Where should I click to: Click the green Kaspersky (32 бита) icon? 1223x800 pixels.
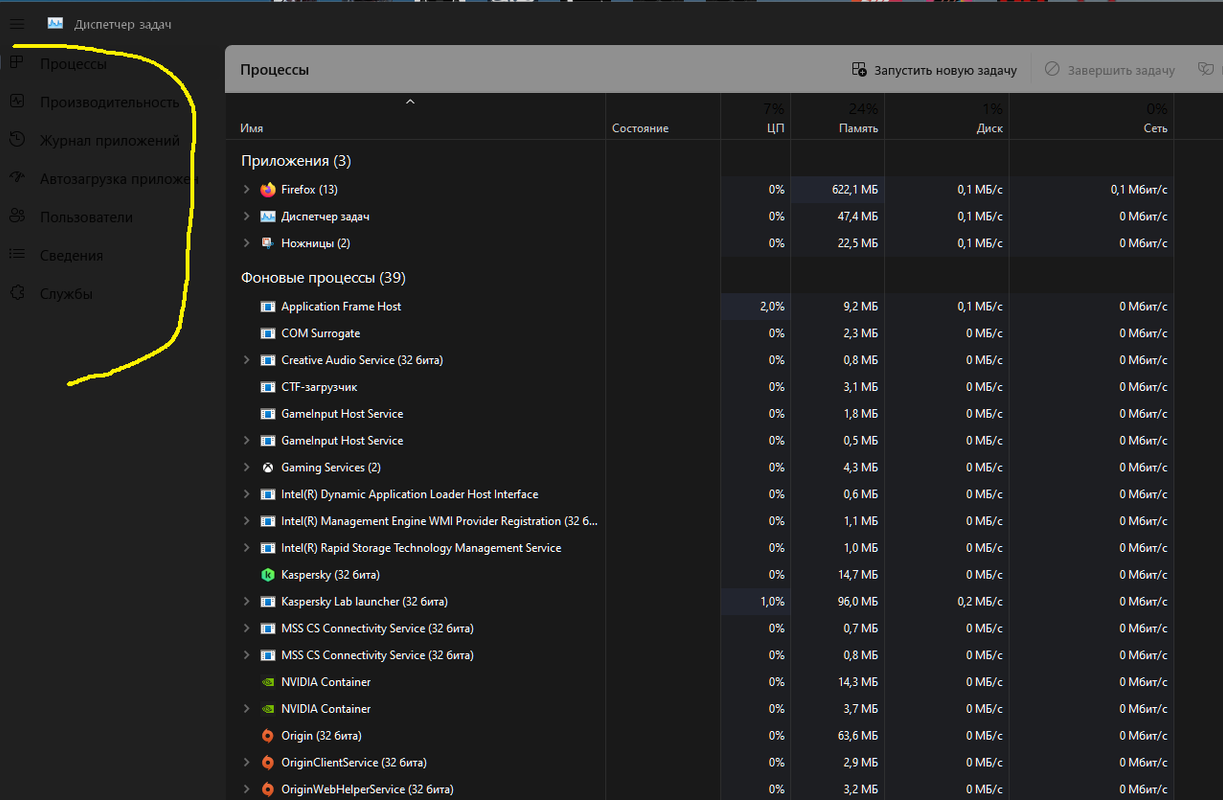267,575
